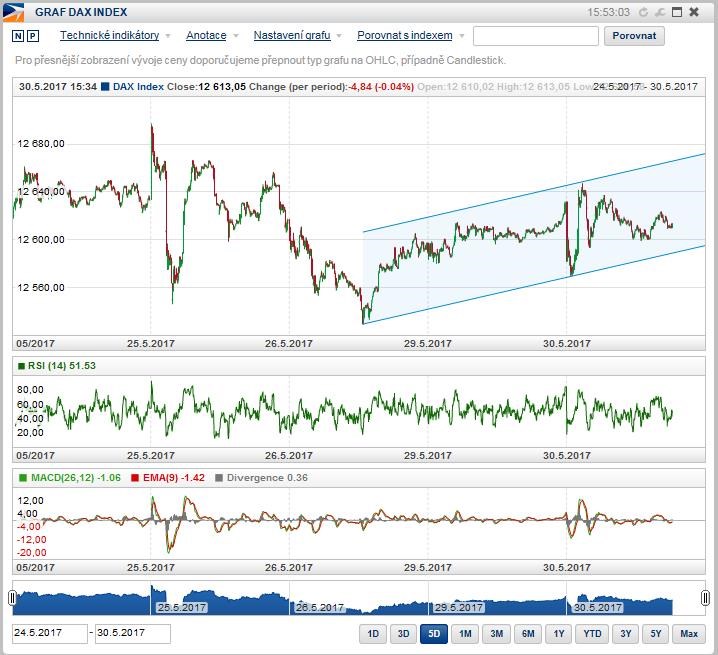Select the Max range button

coord(689,633)
